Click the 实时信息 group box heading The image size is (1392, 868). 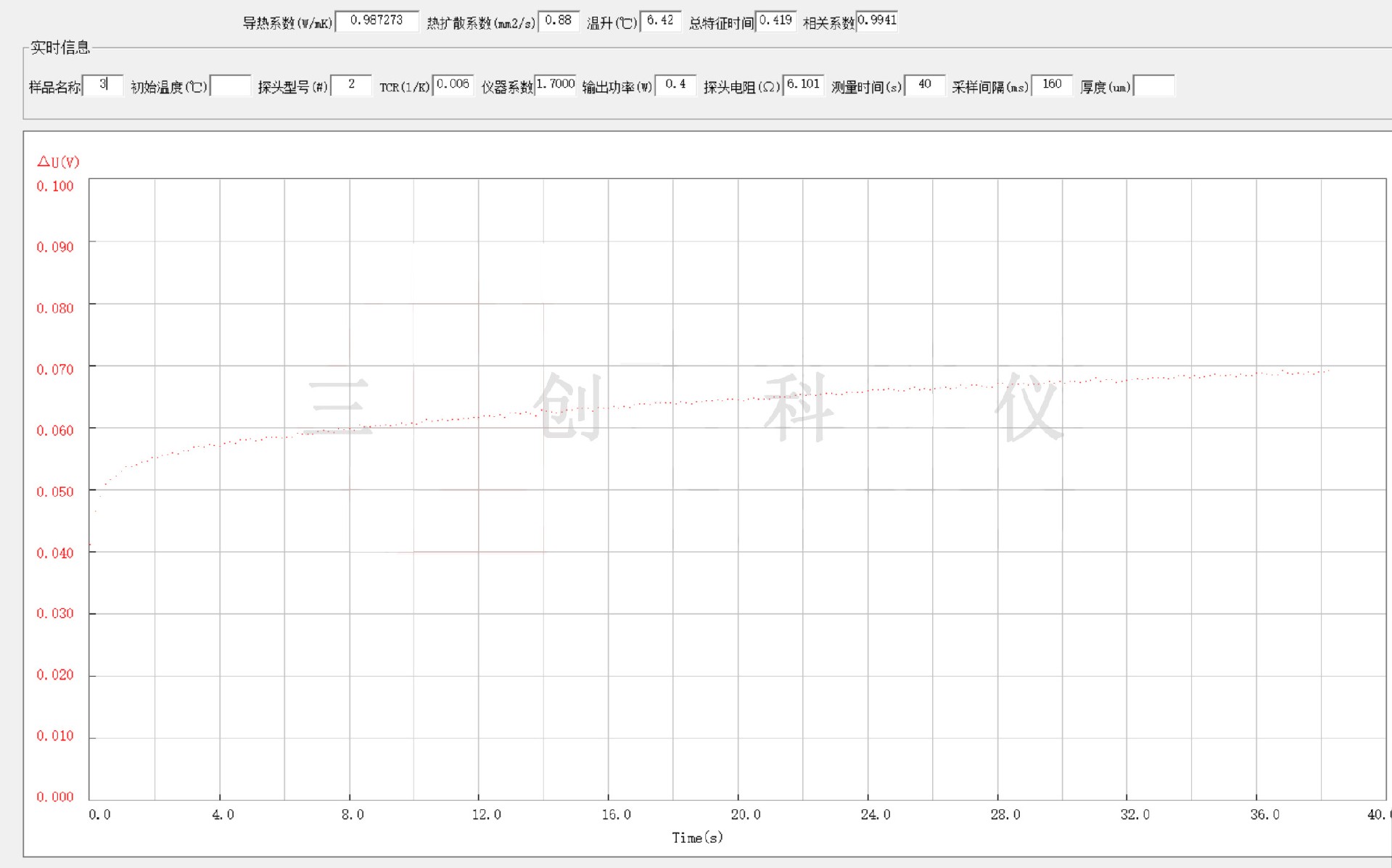point(60,48)
